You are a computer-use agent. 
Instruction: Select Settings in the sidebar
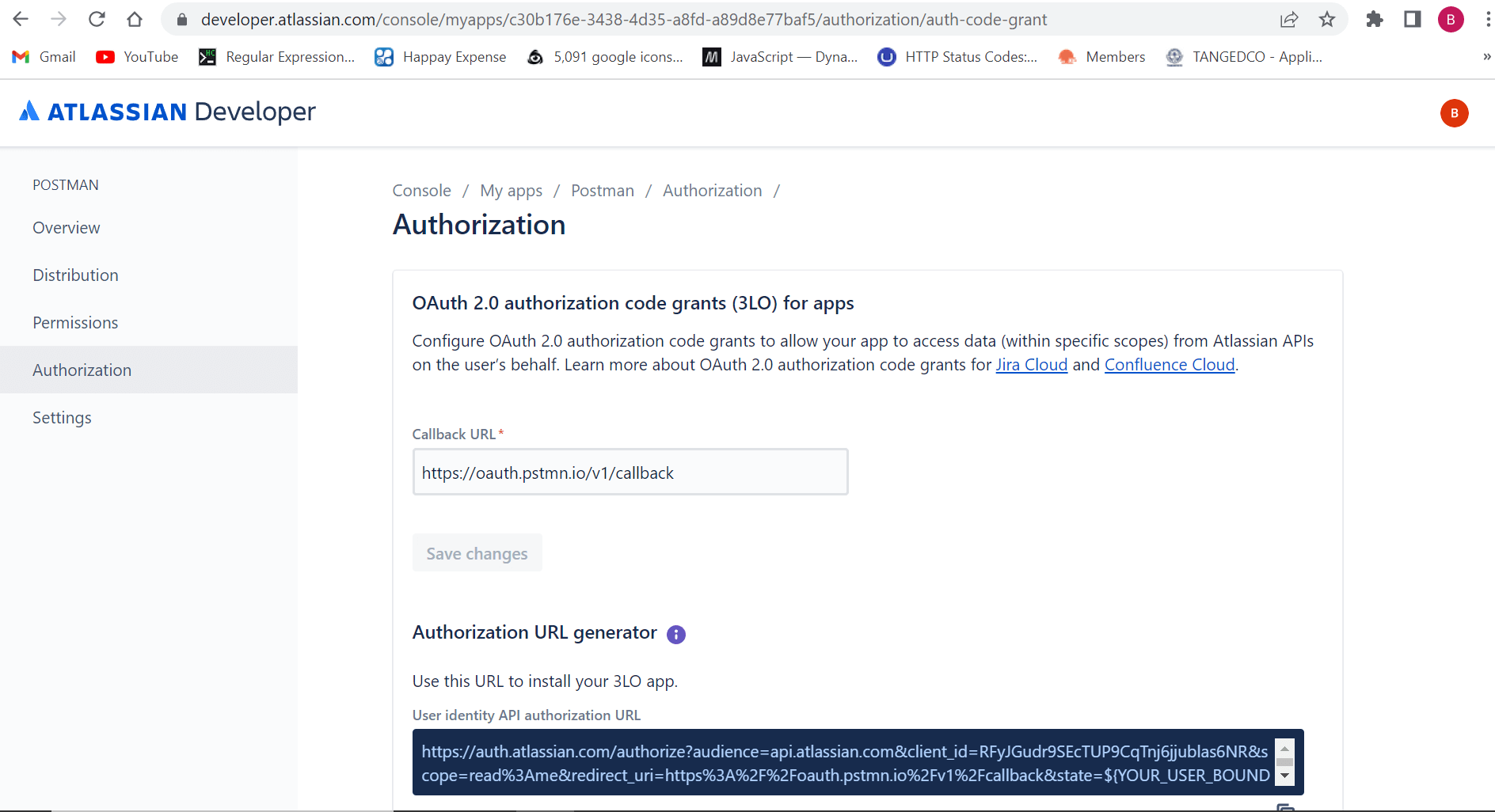pos(62,417)
